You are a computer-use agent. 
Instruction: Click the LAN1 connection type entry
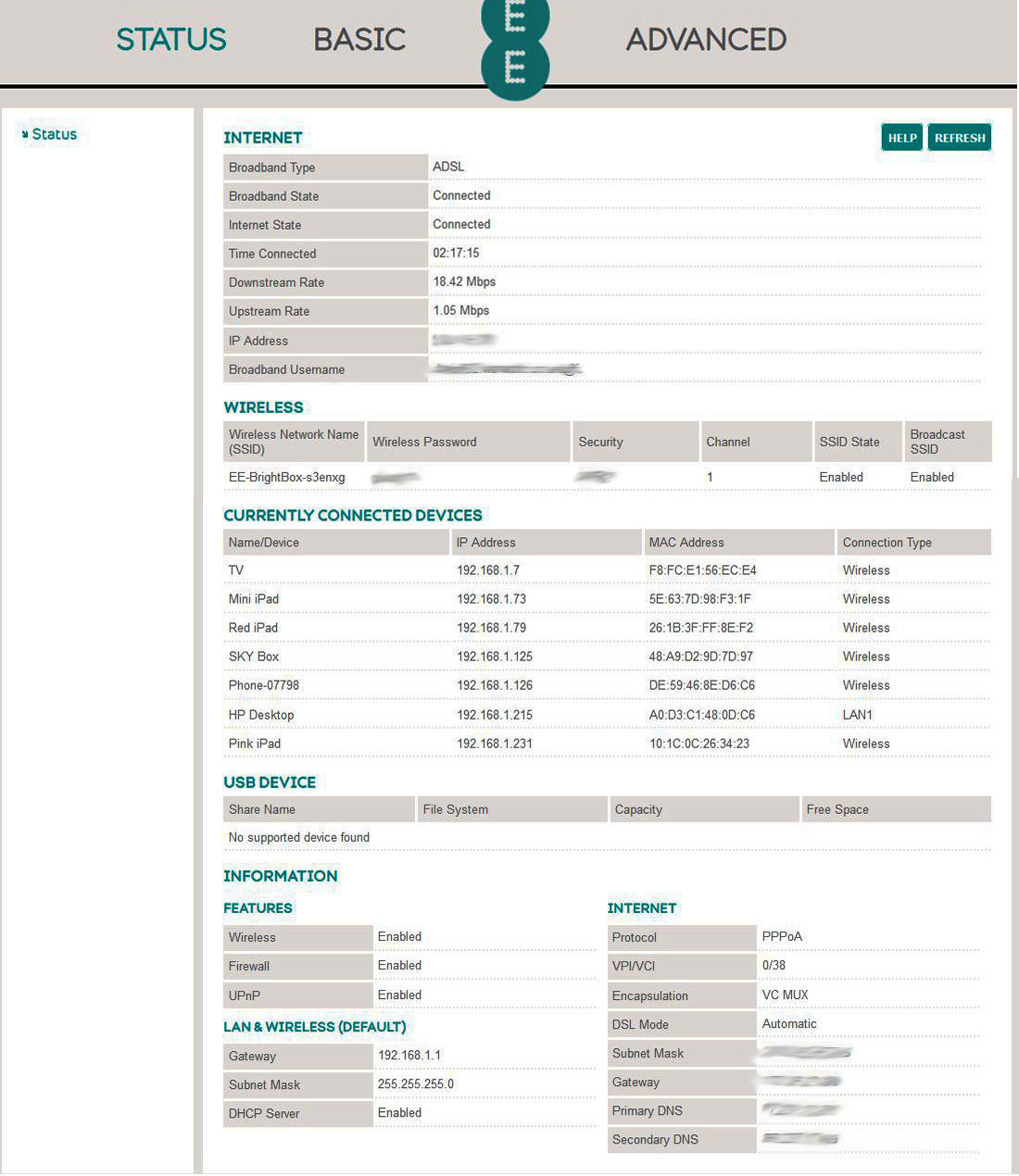click(858, 715)
